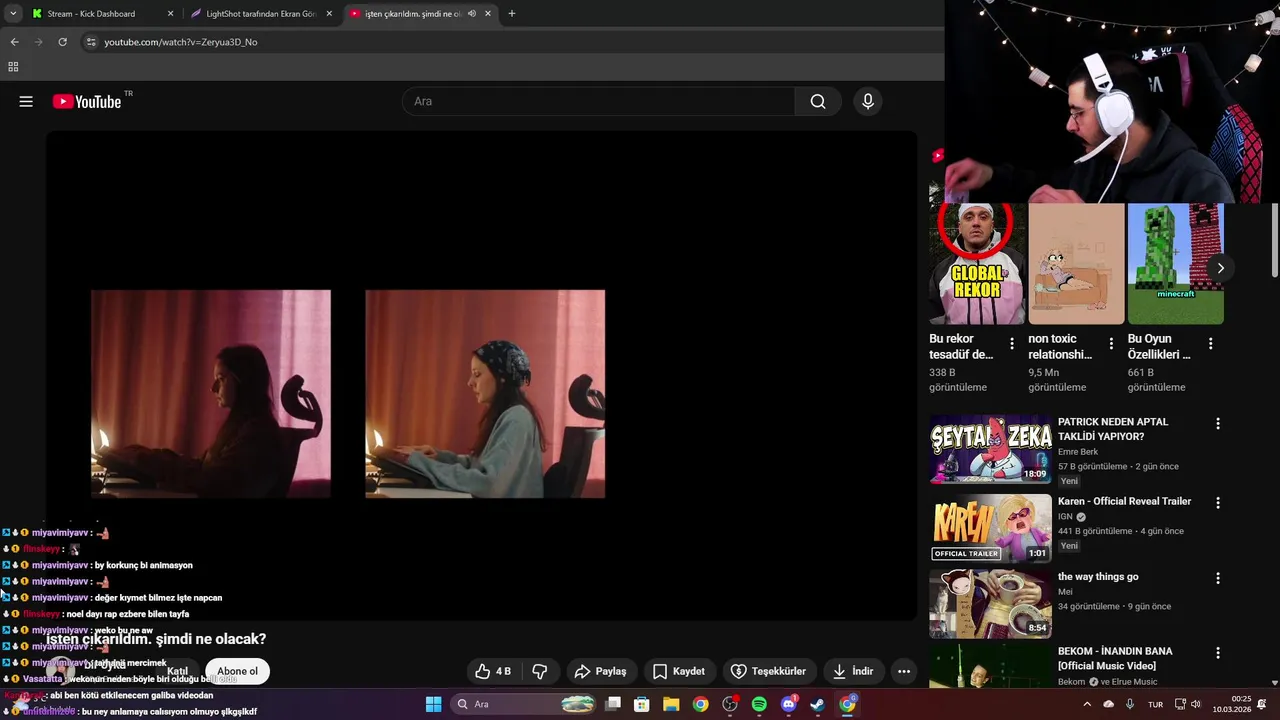Dislike the video with thumbs-down
The height and width of the screenshot is (720, 1280).
click(540, 671)
